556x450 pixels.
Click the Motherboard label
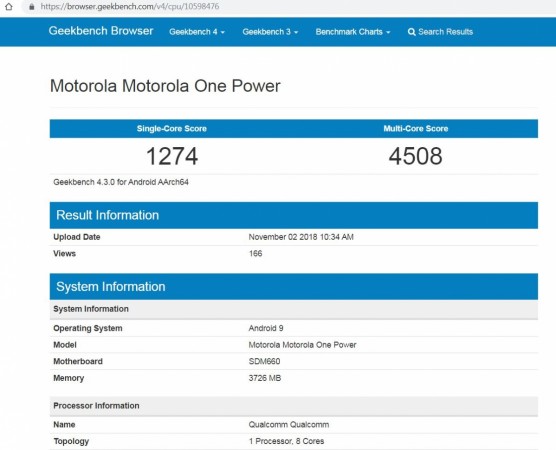coord(78,361)
